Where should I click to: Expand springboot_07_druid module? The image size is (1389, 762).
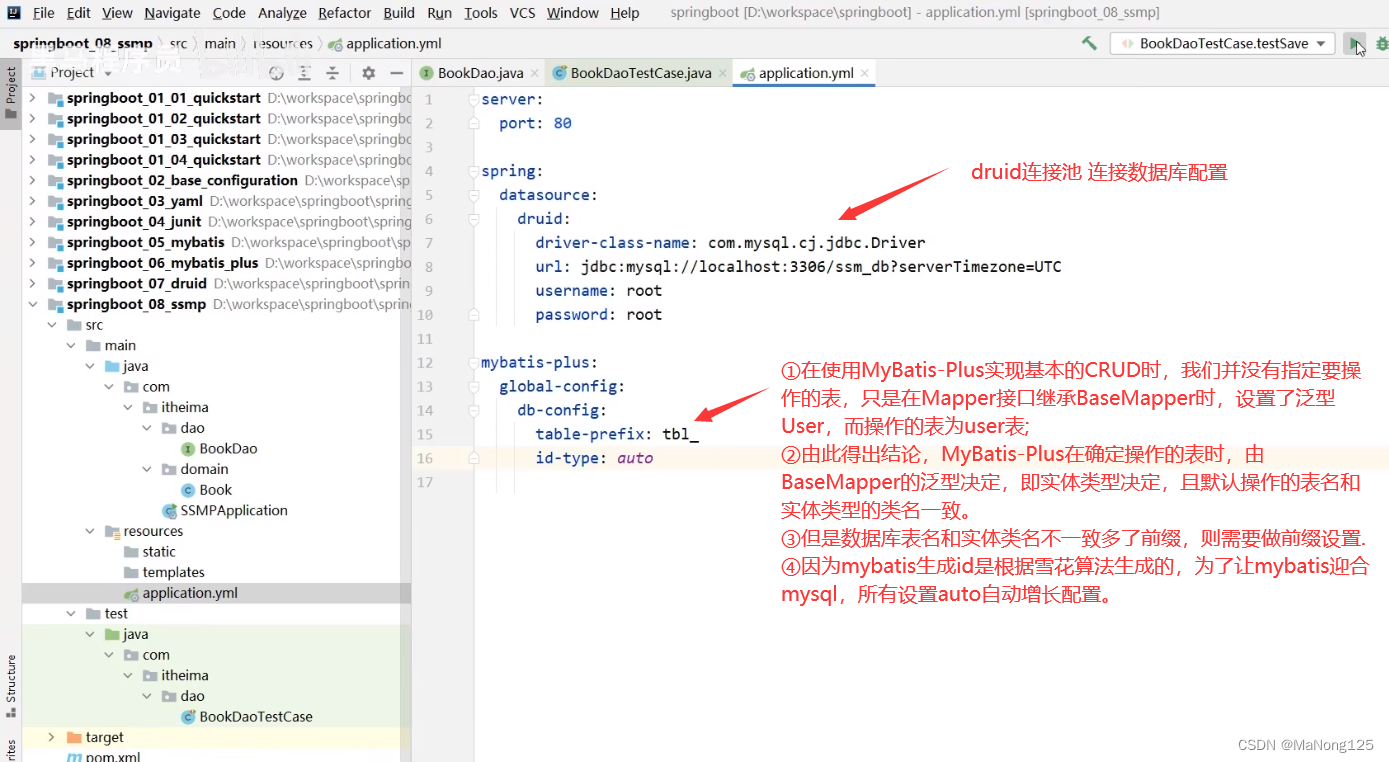coord(32,283)
